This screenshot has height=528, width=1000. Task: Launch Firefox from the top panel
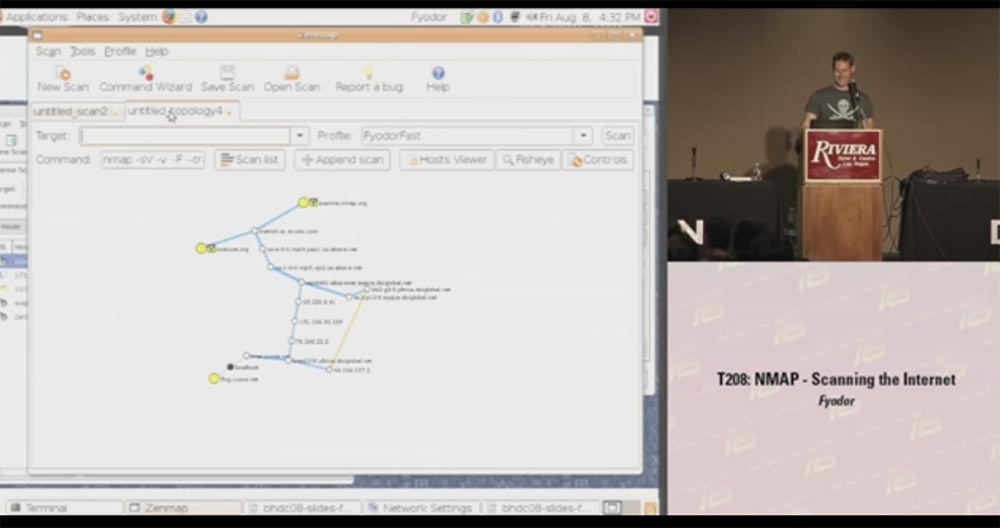[168, 17]
